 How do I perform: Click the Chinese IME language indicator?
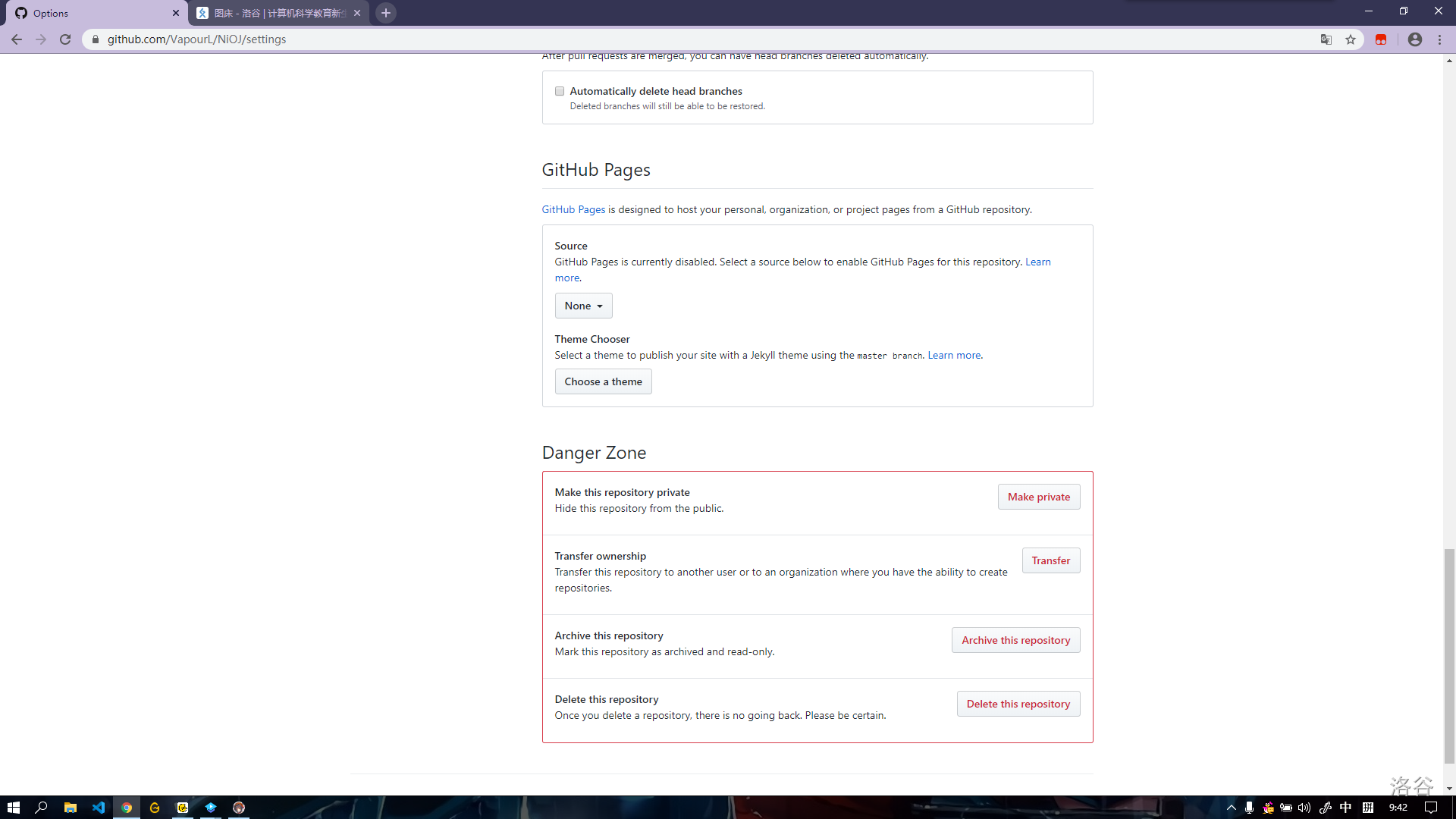click(x=1346, y=808)
